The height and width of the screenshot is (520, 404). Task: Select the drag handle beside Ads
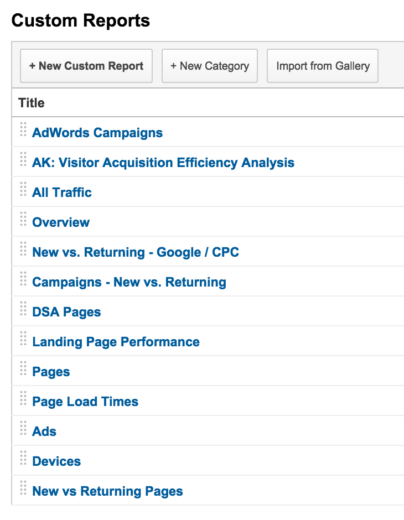[23, 428]
